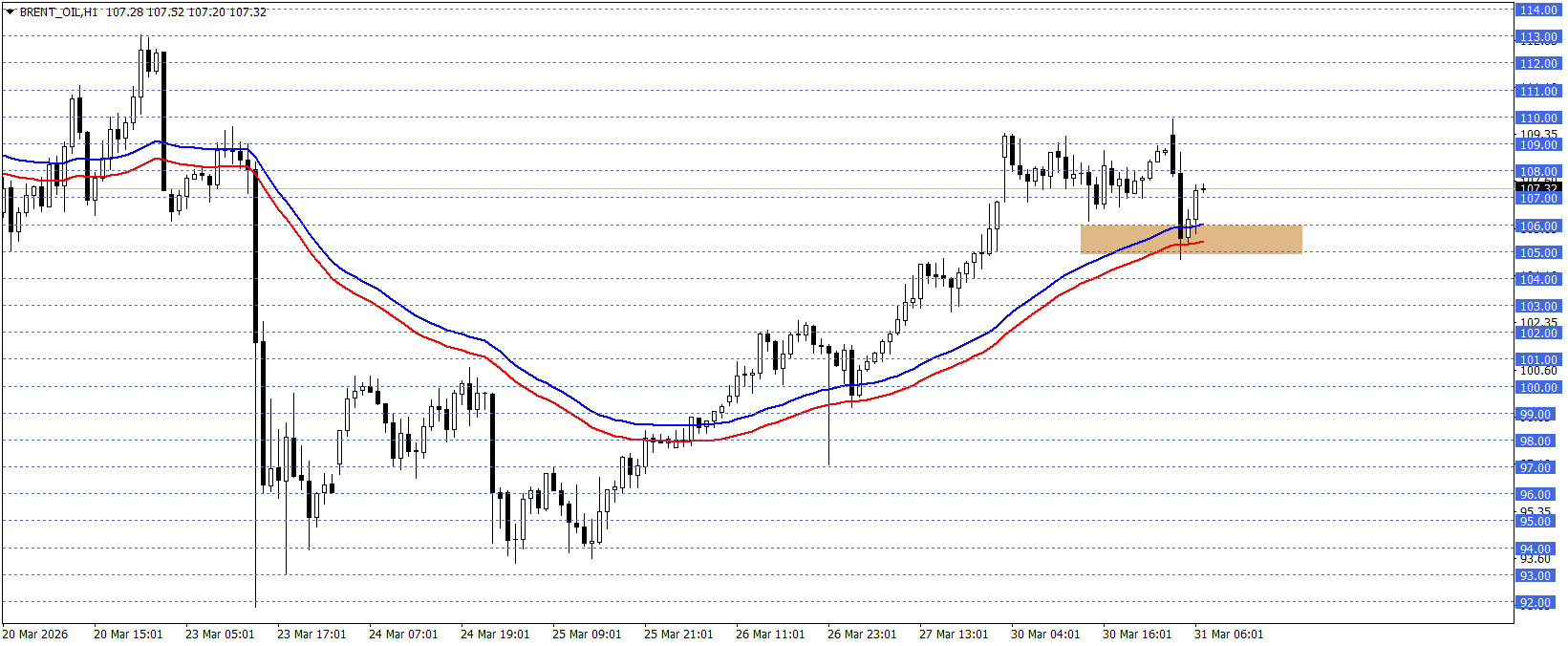The image size is (1568, 646).
Task: Click the 103.00 price level label
Action: (x=1537, y=307)
